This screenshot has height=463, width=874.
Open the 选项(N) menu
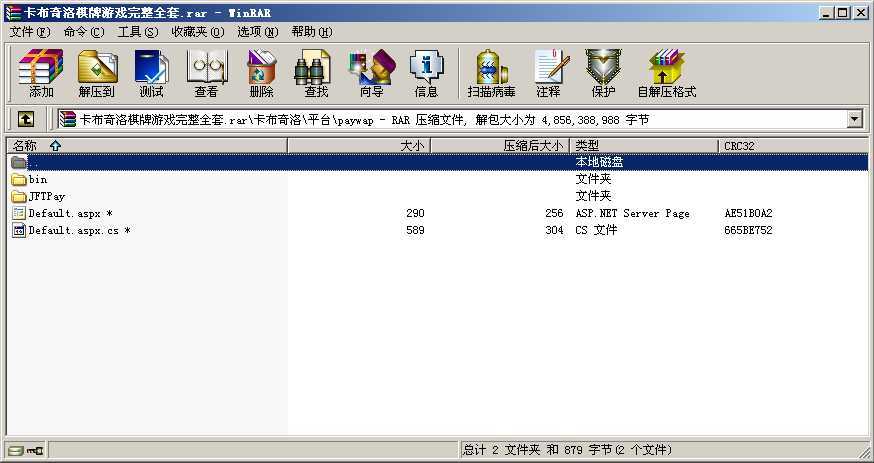point(258,32)
